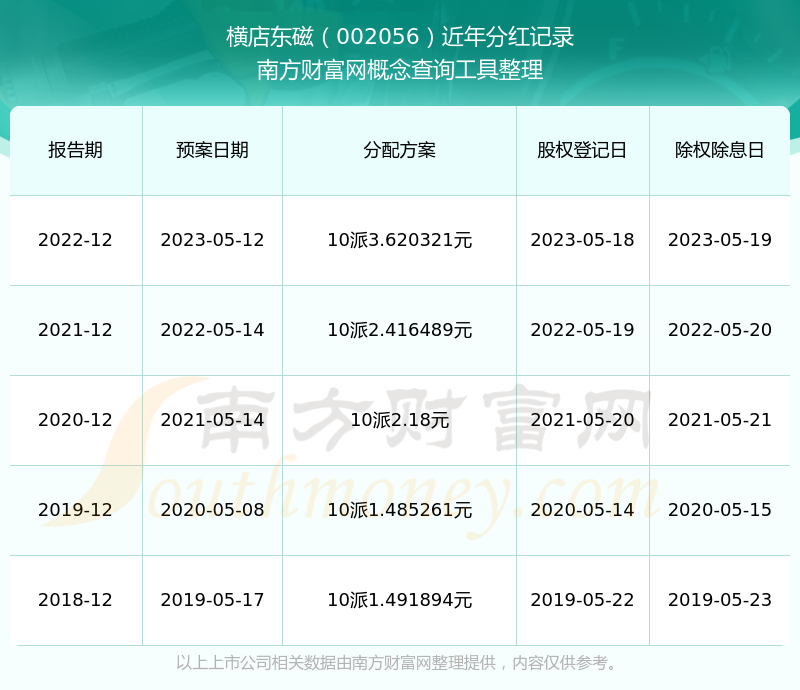Viewport: 800px width, 690px height.
Task: Select proposal date 2021-05-14
Action: [212, 420]
